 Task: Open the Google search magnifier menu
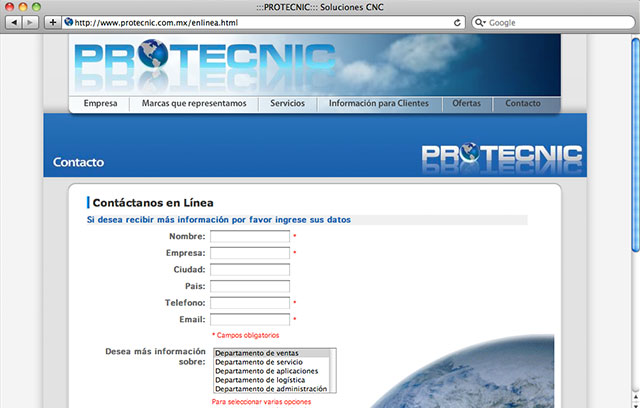tap(480, 22)
